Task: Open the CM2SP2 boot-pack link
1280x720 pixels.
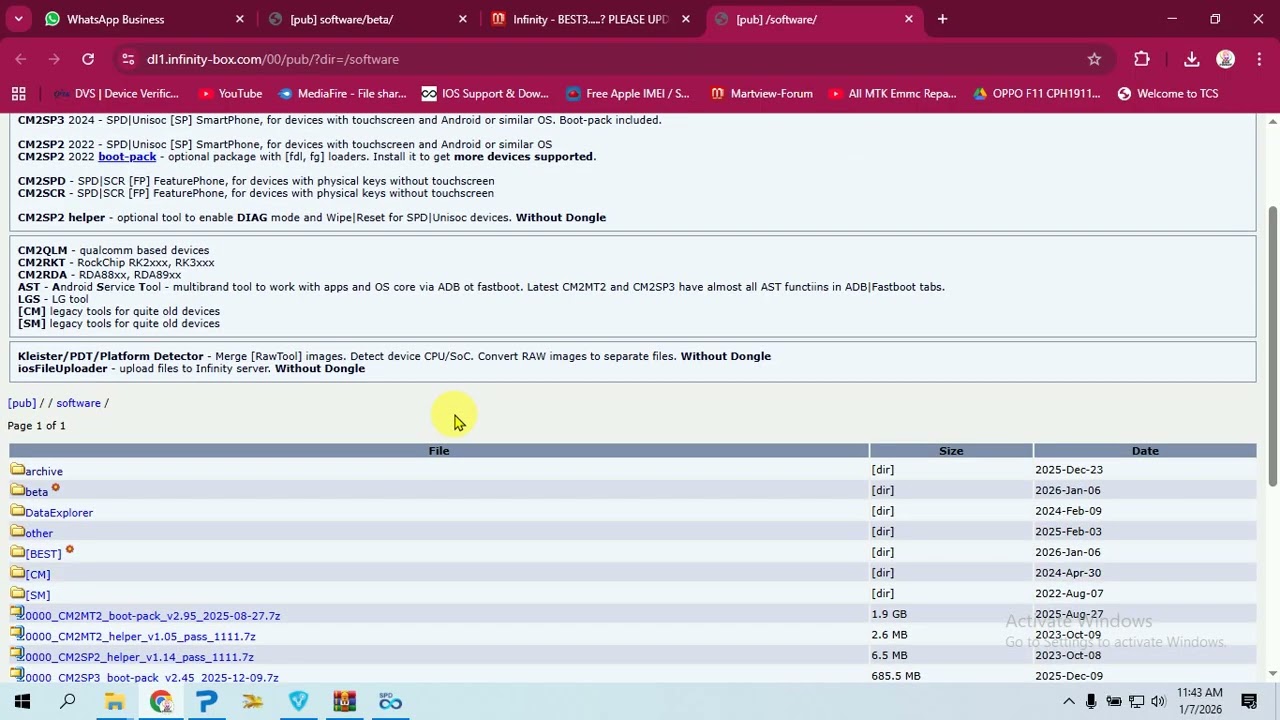Action: coord(127,157)
